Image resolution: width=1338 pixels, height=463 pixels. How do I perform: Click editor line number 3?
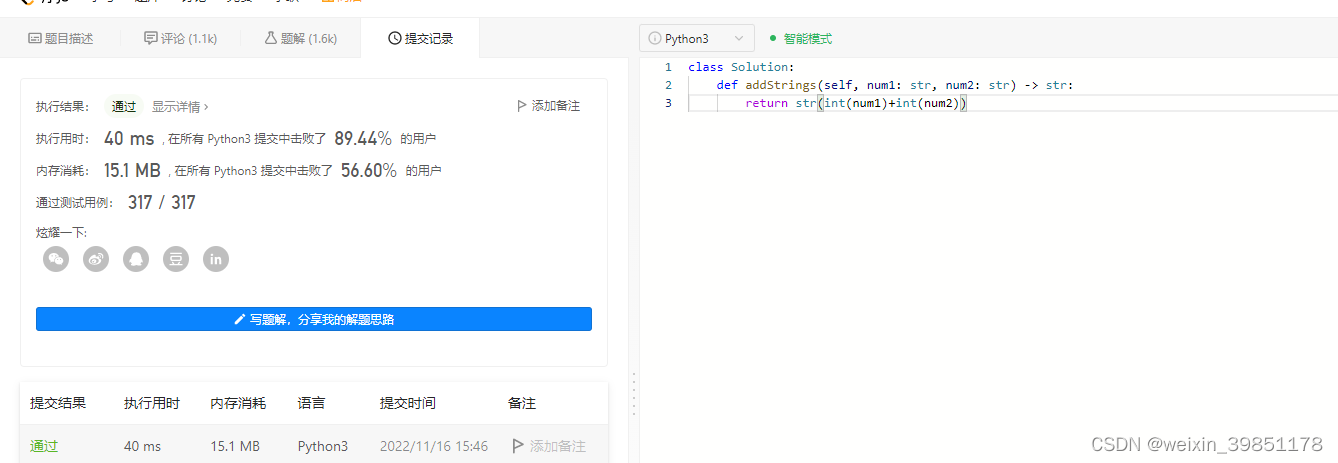668,103
